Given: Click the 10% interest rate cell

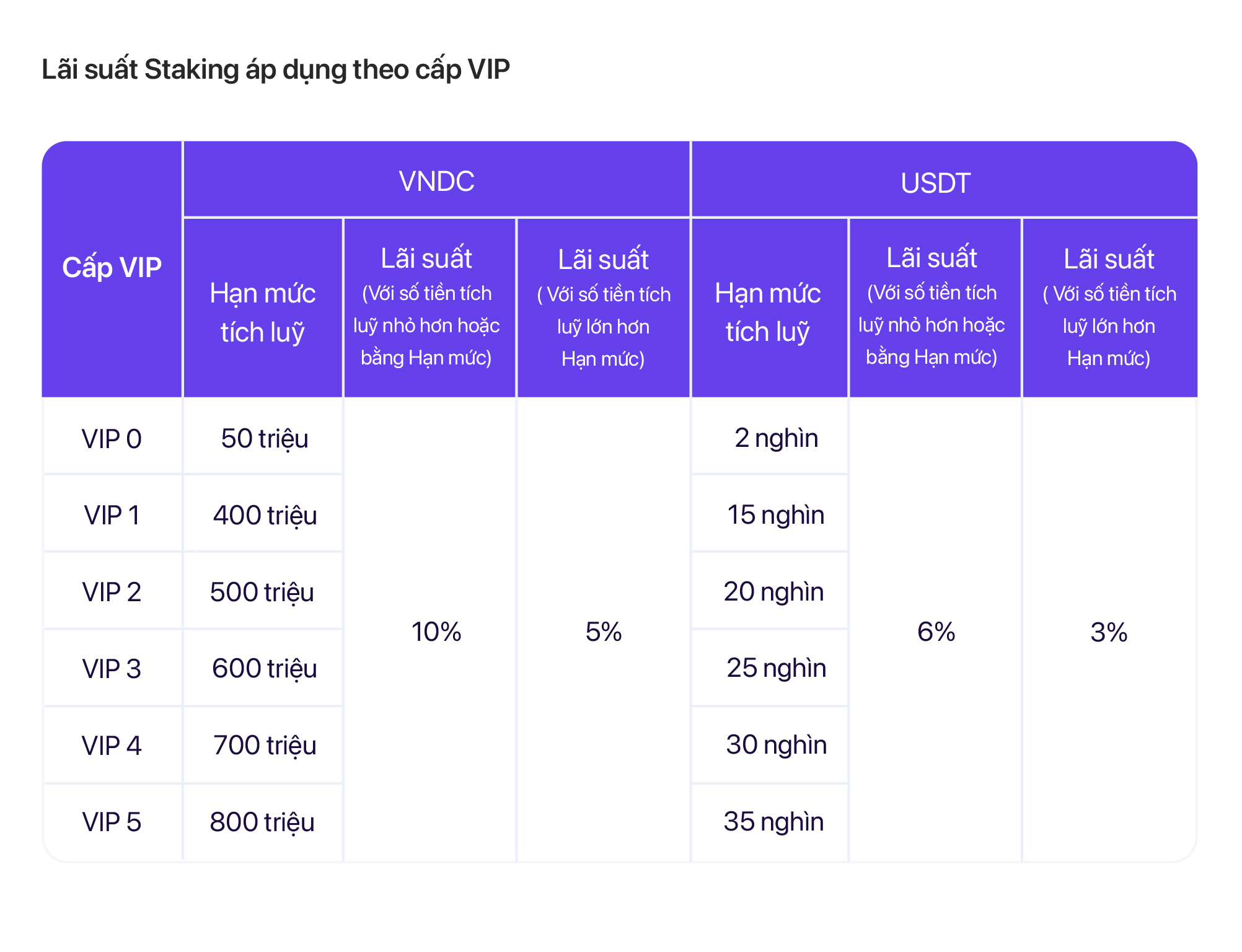Looking at the screenshot, I should (436, 632).
